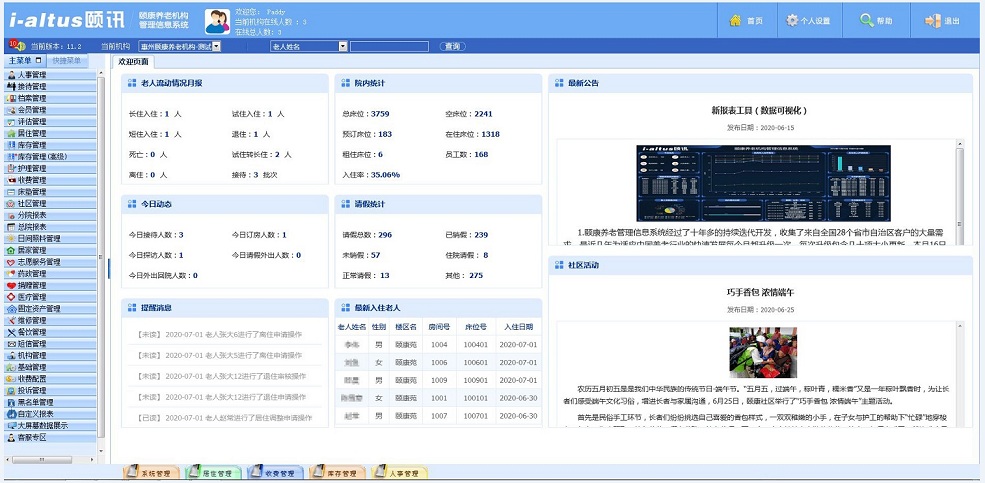Open 个人设置 gear icon
The height and width of the screenshot is (483, 985).
click(793, 20)
